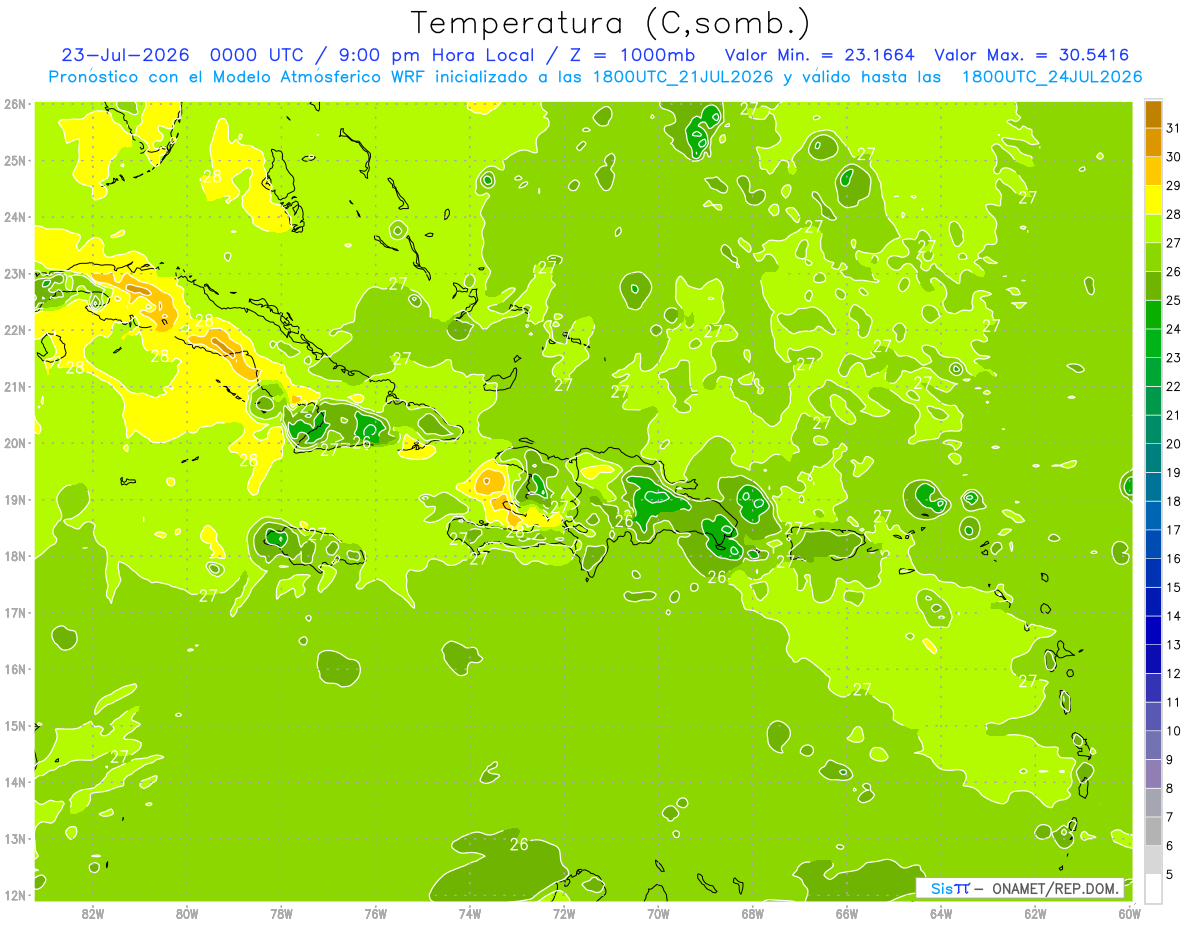Pick the yellow swatch between 28 and 29
Viewport: 1200px width, 927px height.
point(1153,199)
